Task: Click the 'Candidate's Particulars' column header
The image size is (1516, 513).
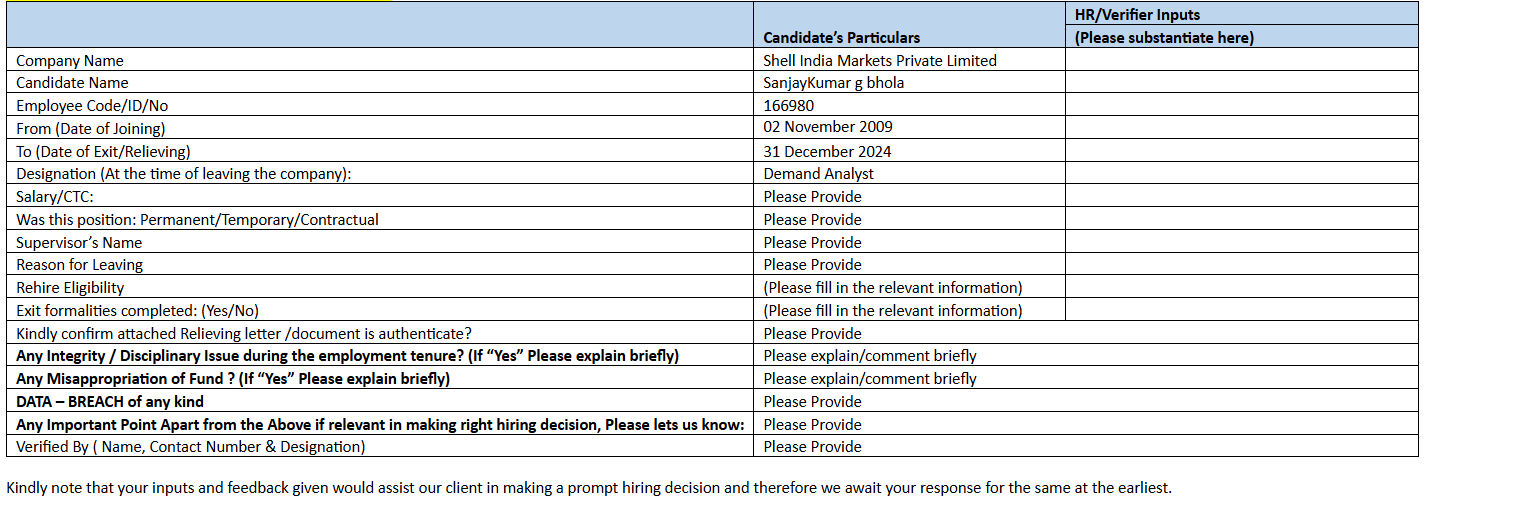Action: (841, 37)
